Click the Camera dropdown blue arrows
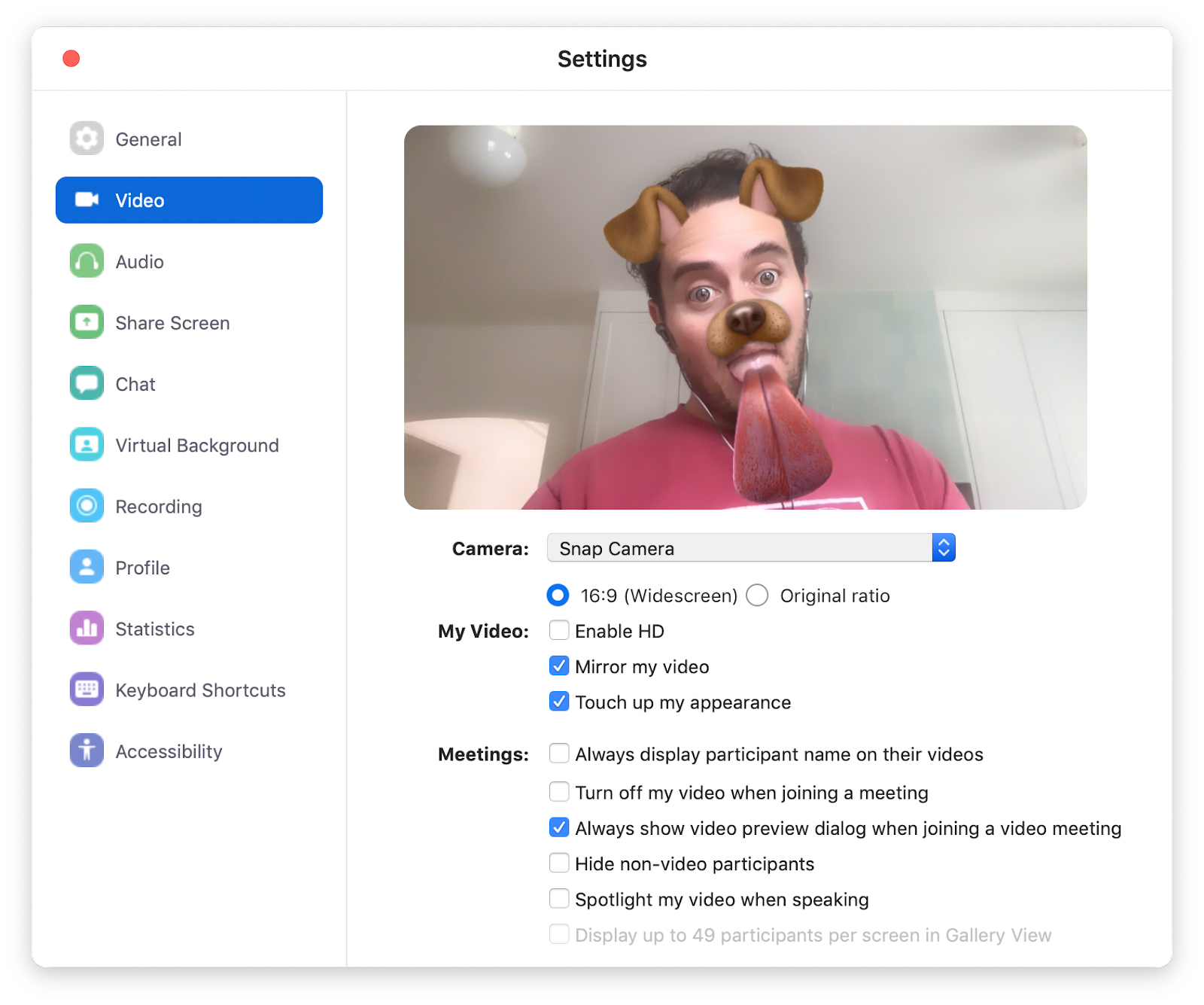 944,548
